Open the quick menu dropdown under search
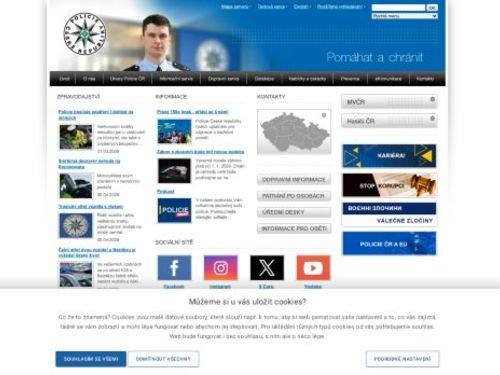The width and height of the screenshot is (500, 375). [405, 16]
